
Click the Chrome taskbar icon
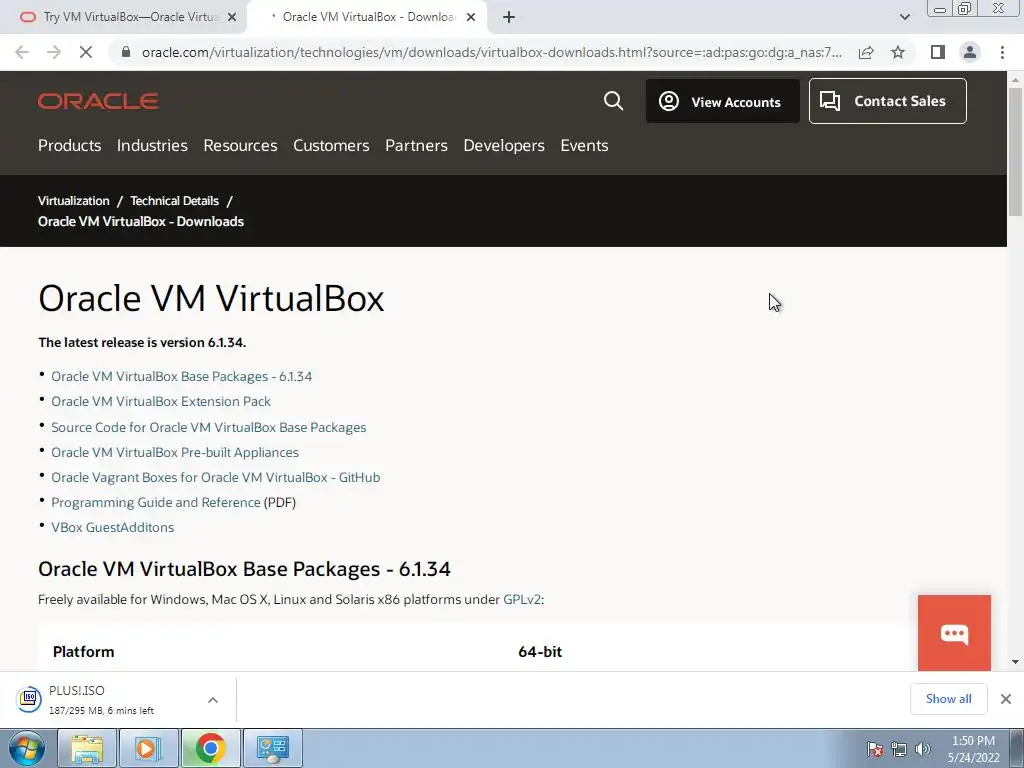point(210,748)
